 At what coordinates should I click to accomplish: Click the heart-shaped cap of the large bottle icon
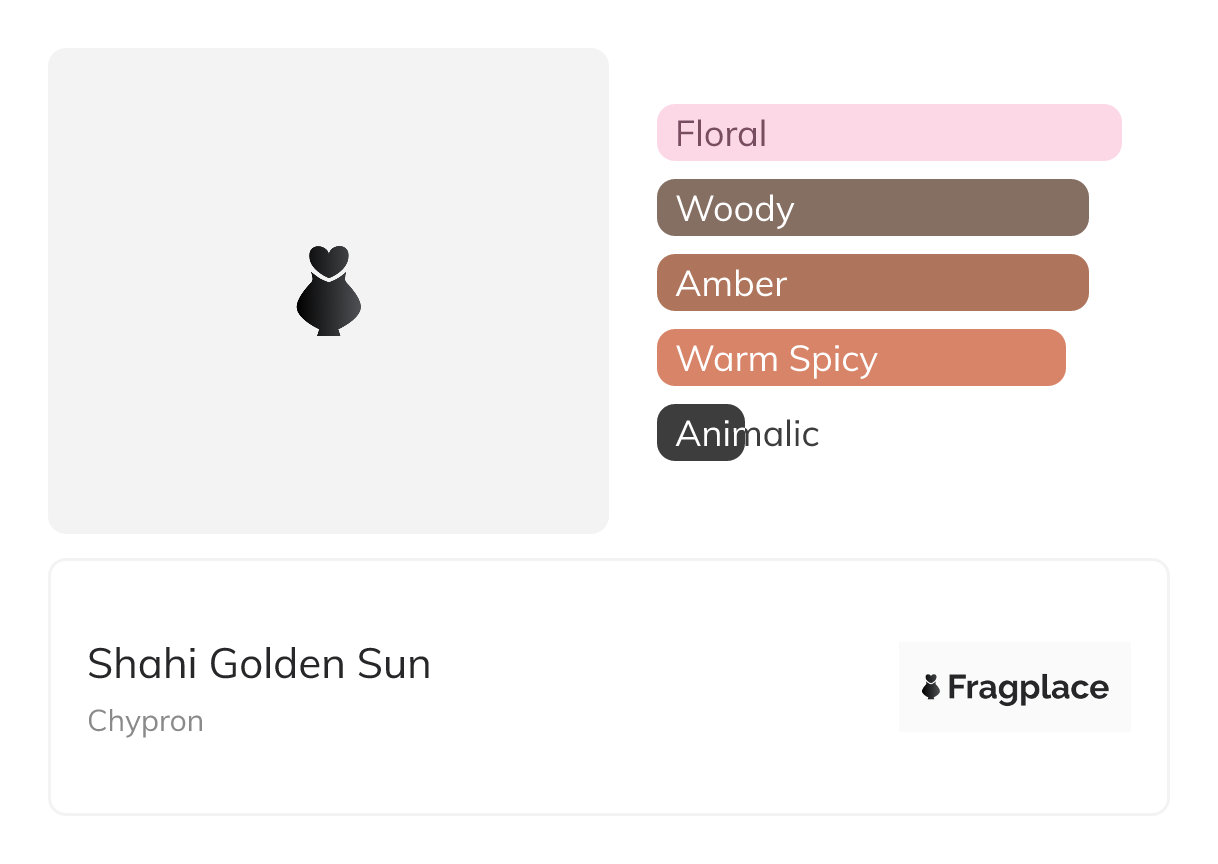[328, 260]
